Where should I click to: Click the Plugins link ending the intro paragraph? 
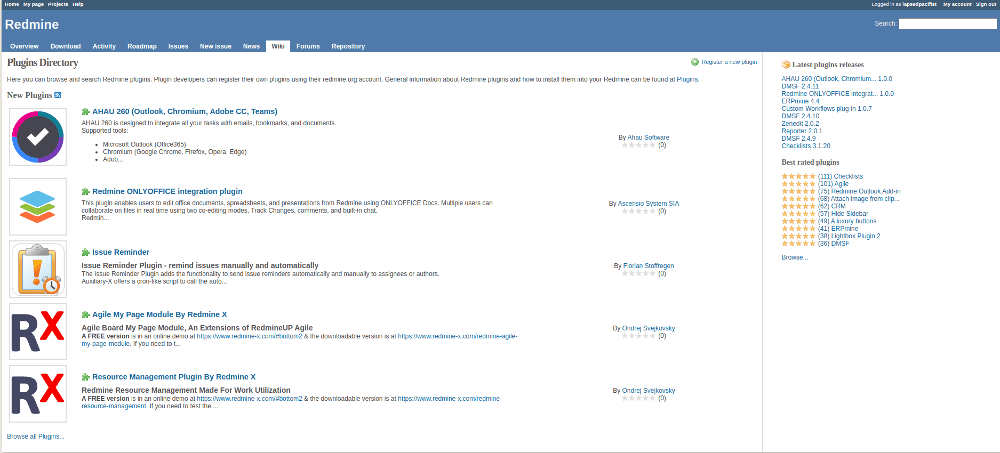click(x=688, y=80)
